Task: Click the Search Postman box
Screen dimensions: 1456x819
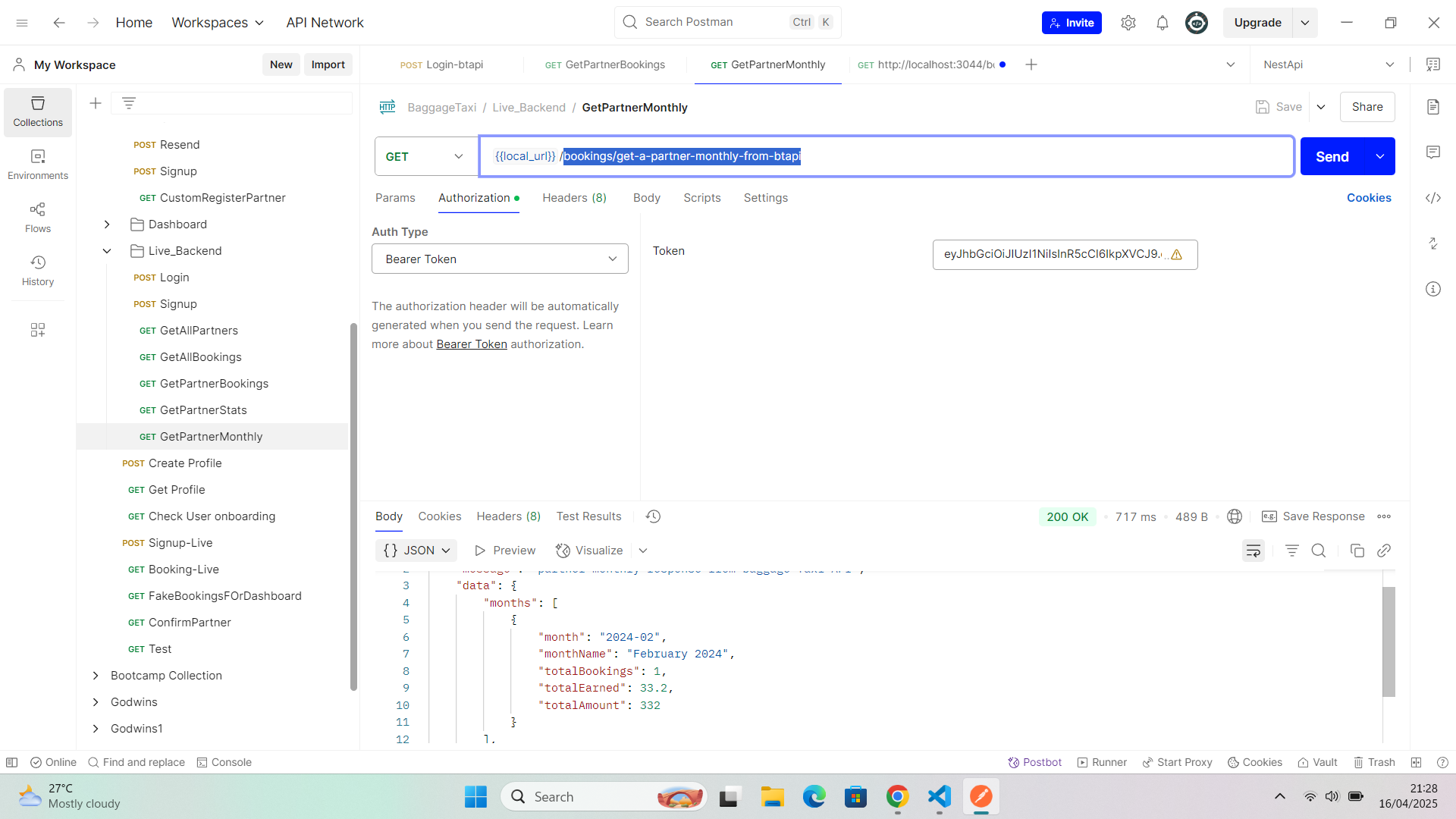Action: (727, 22)
